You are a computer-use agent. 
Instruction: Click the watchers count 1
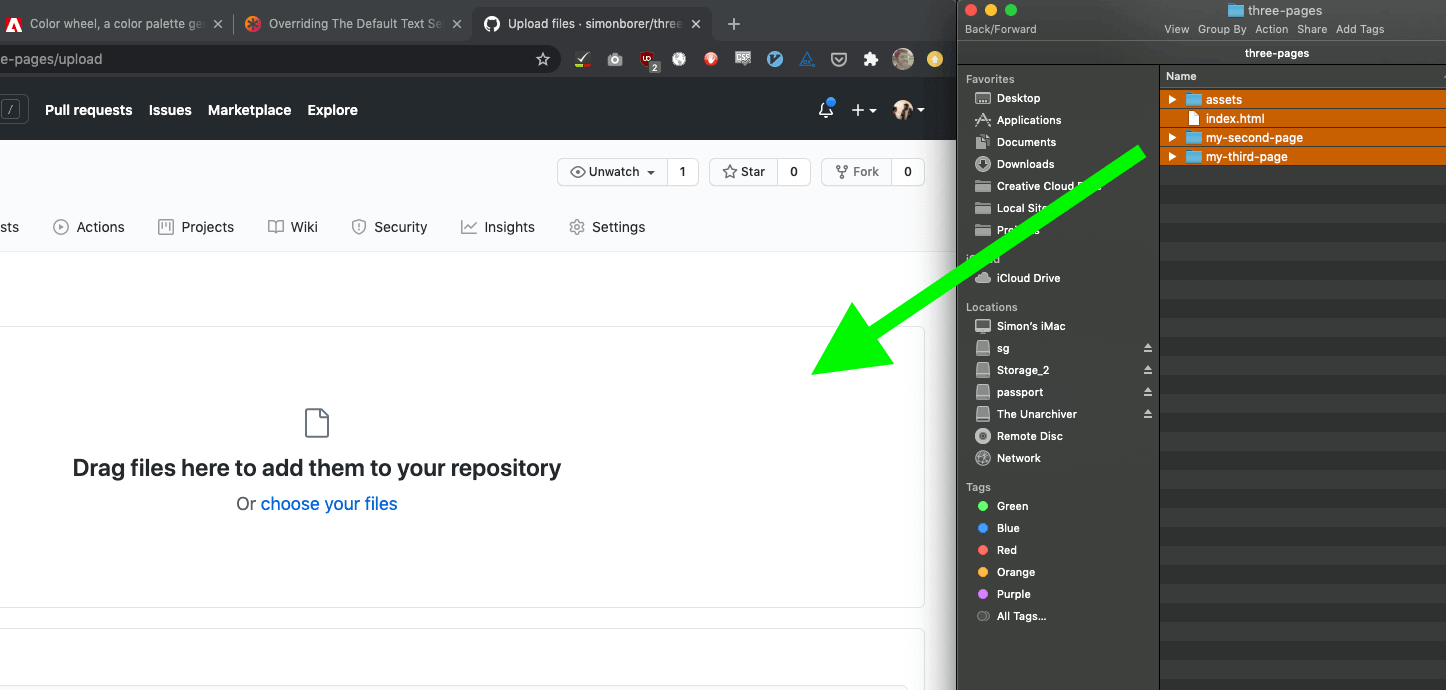(x=683, y=172)
